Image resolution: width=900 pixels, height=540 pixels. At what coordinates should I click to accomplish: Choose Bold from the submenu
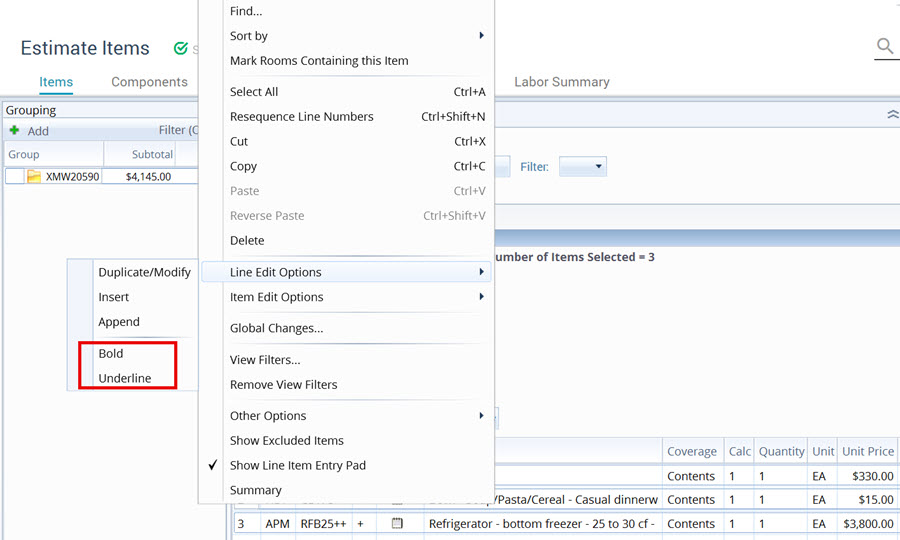111,353
